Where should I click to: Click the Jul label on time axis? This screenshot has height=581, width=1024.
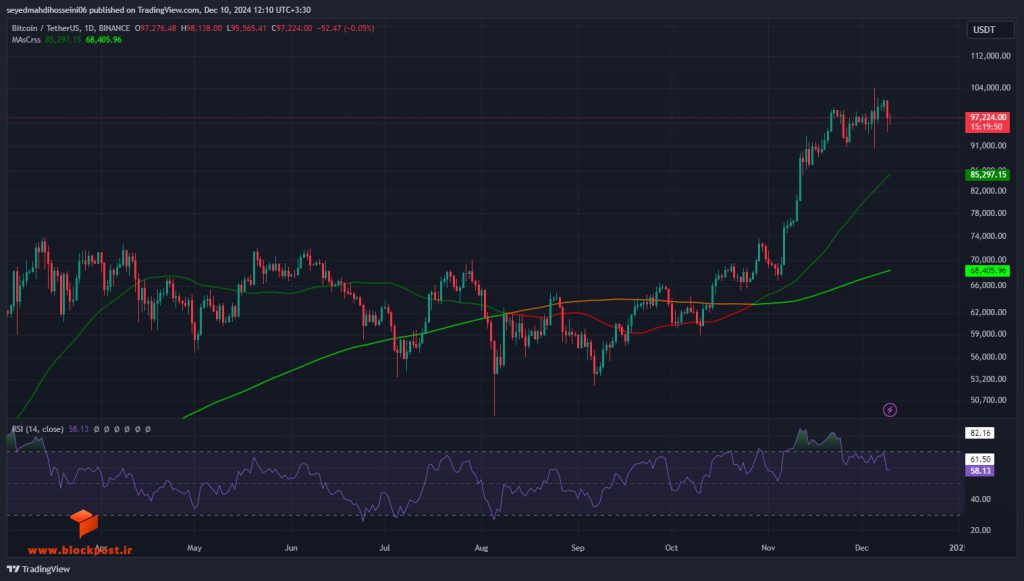point(385,548)
